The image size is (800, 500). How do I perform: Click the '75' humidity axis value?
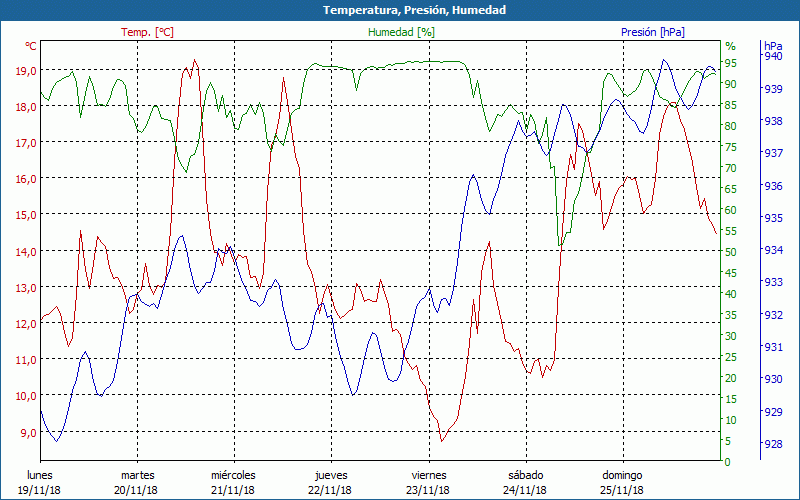tap(731, 147)
